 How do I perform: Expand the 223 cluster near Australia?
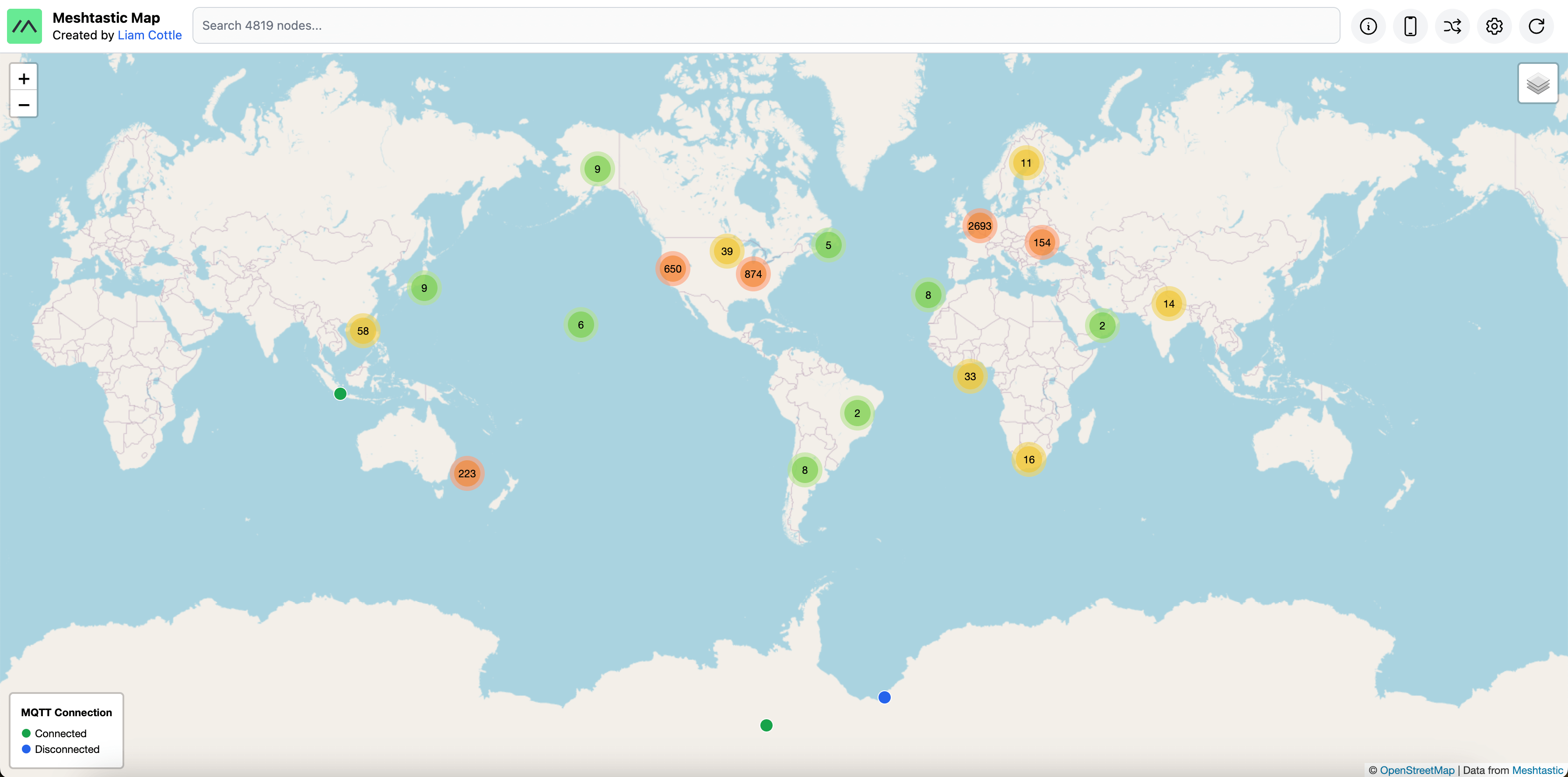(x=467, y=473)
